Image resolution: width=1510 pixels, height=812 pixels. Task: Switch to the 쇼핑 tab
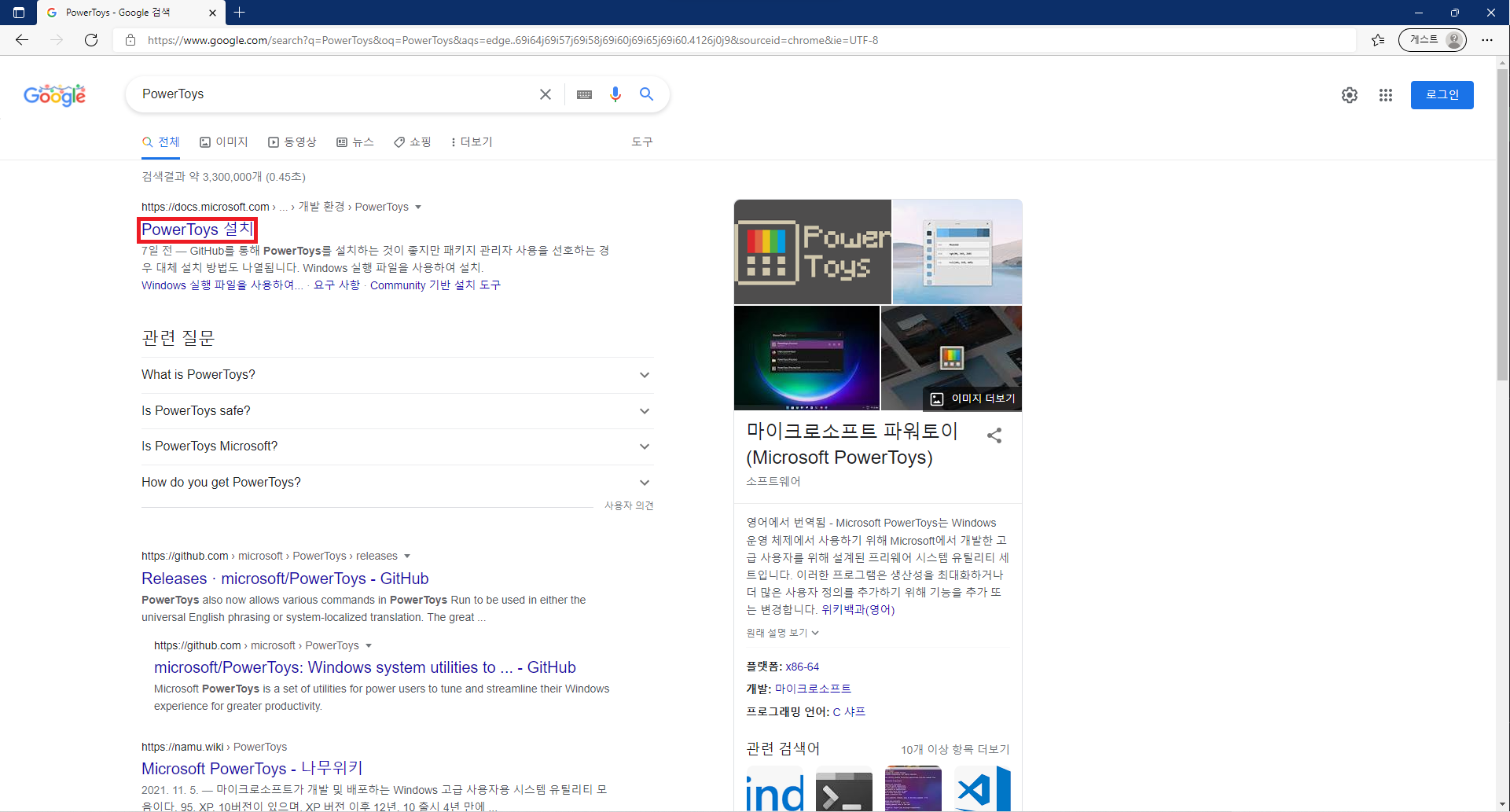(x=413, y=142)
